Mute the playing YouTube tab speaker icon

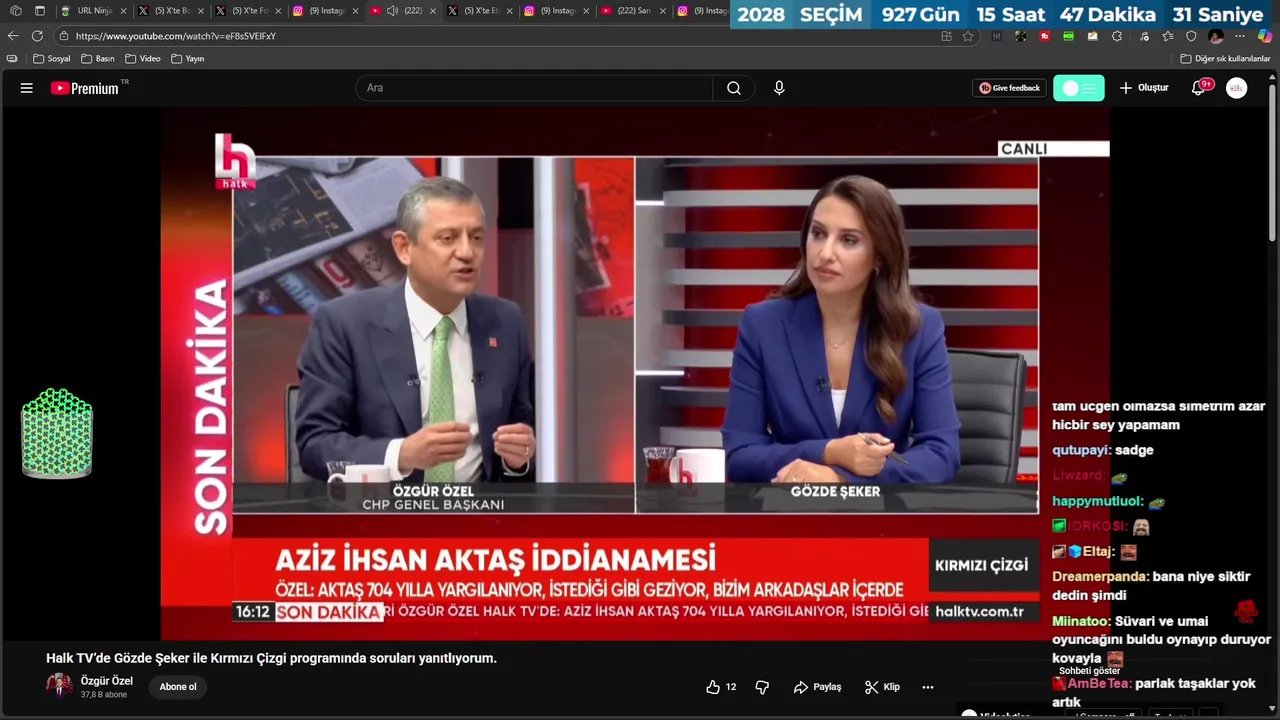point(392,11)
